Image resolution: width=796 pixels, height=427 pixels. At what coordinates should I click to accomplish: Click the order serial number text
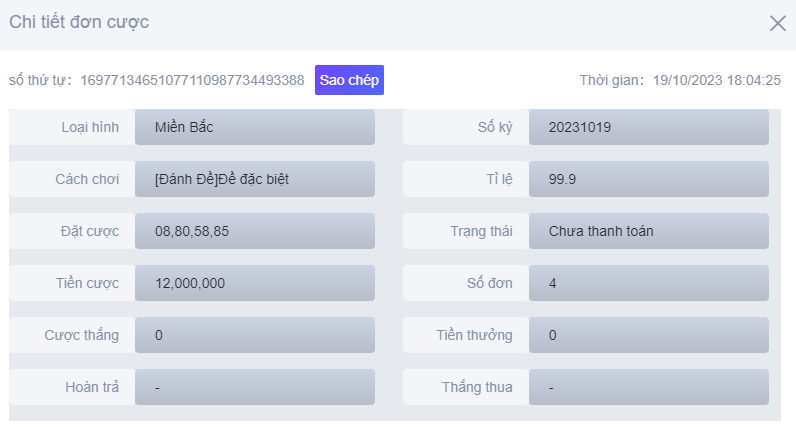point(192,80)
